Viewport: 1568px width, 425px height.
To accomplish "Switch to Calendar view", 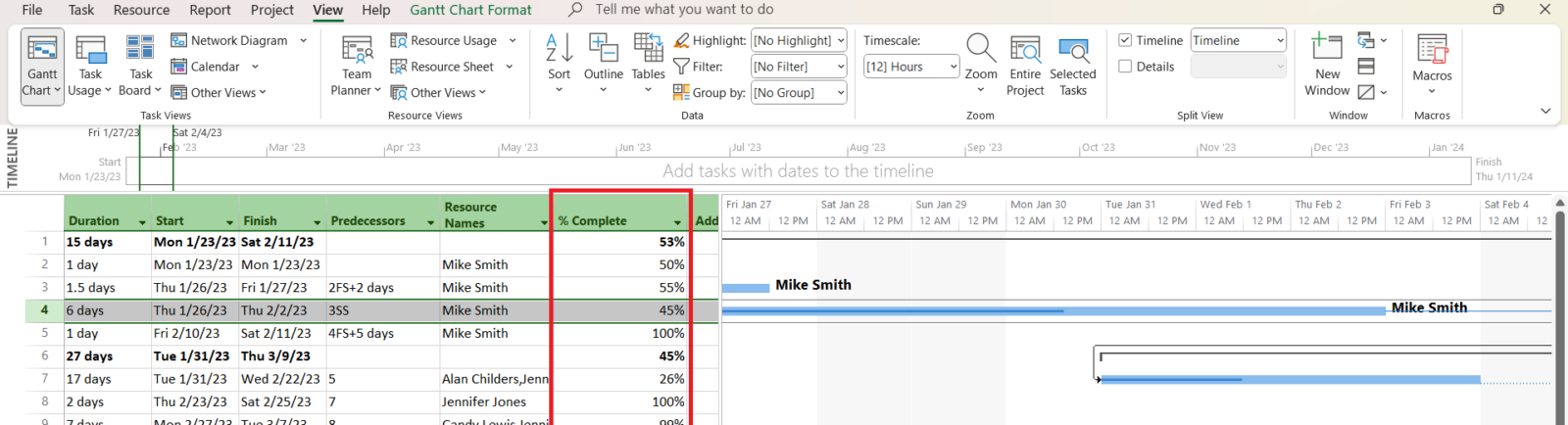I will pyautogui.click(x=215, y=67).
